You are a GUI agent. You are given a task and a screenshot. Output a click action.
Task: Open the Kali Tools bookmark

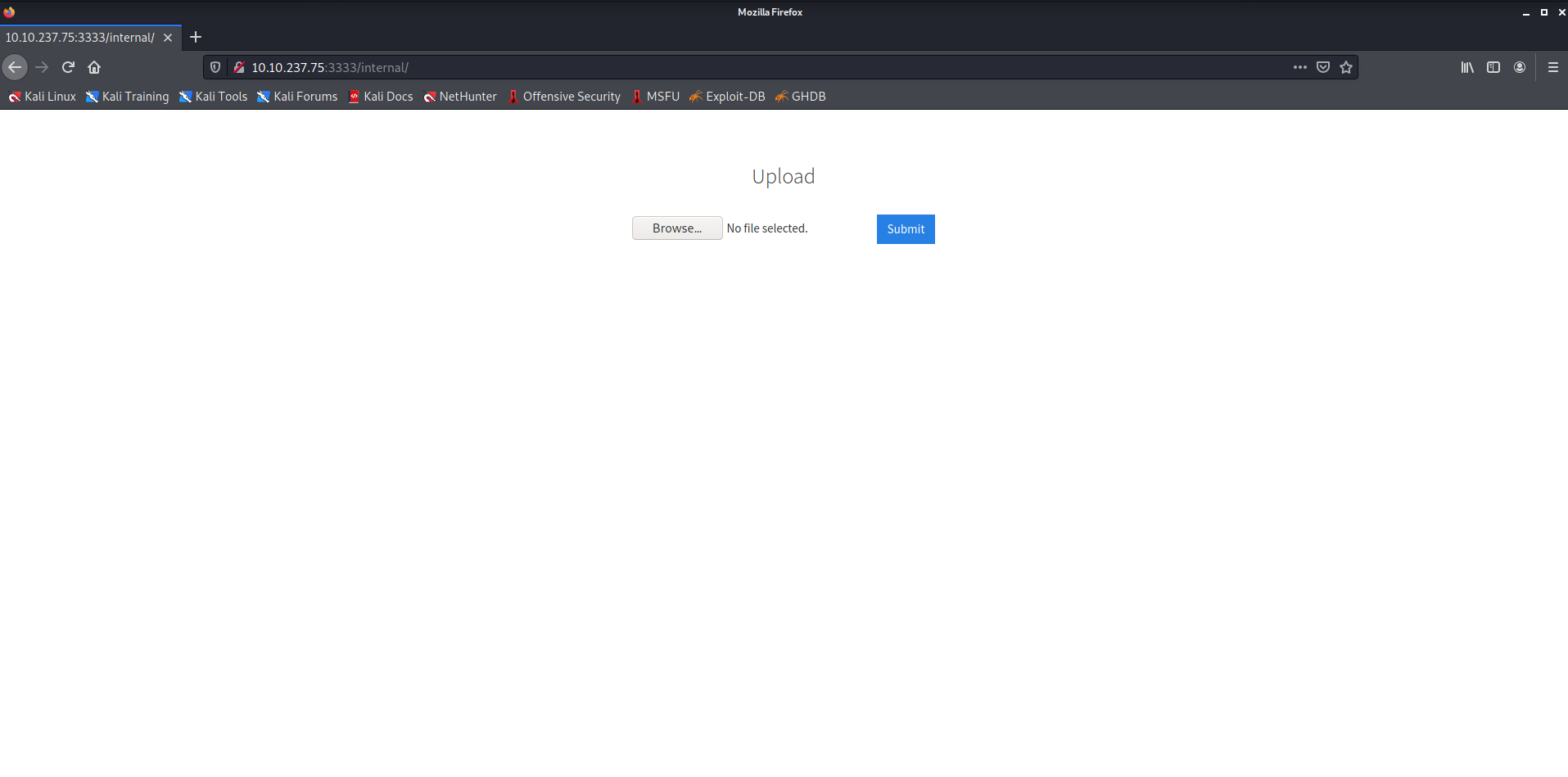(213, 97)
